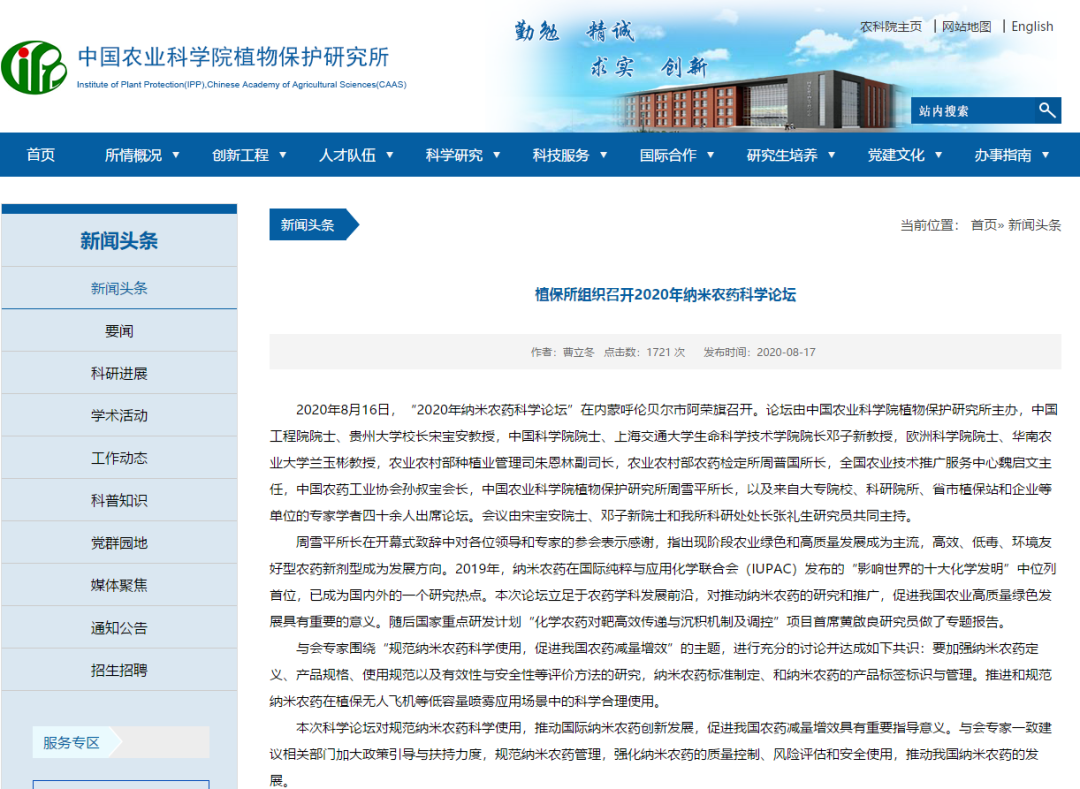
Task: Open the 国际合作 menu
Action: pyautogui.click(x=667, y=155)
